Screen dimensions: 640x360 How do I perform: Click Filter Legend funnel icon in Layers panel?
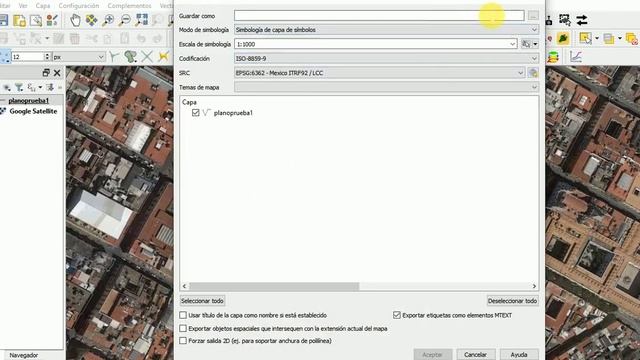pos(19,87)
